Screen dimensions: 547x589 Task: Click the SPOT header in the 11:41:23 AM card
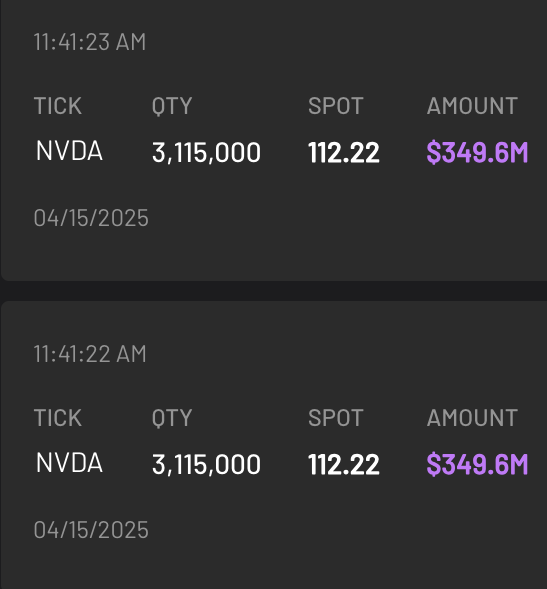click(336, 106)
